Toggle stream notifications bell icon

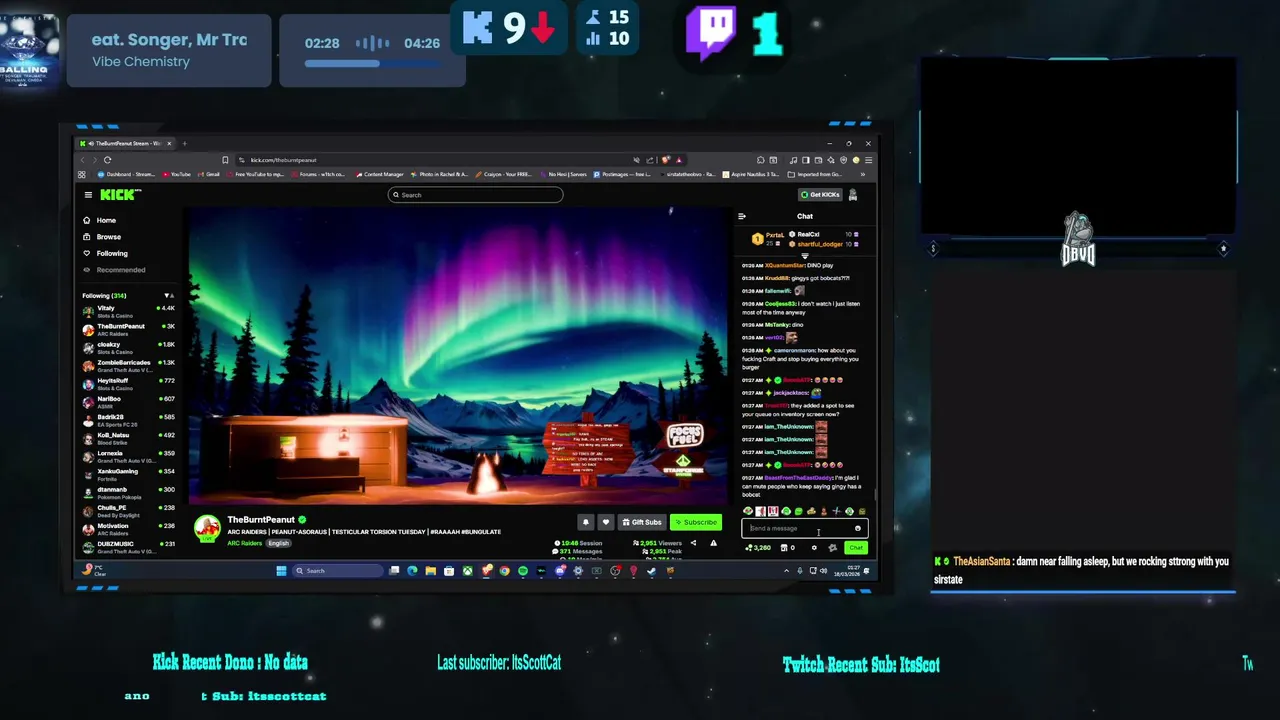coord(586,522)
